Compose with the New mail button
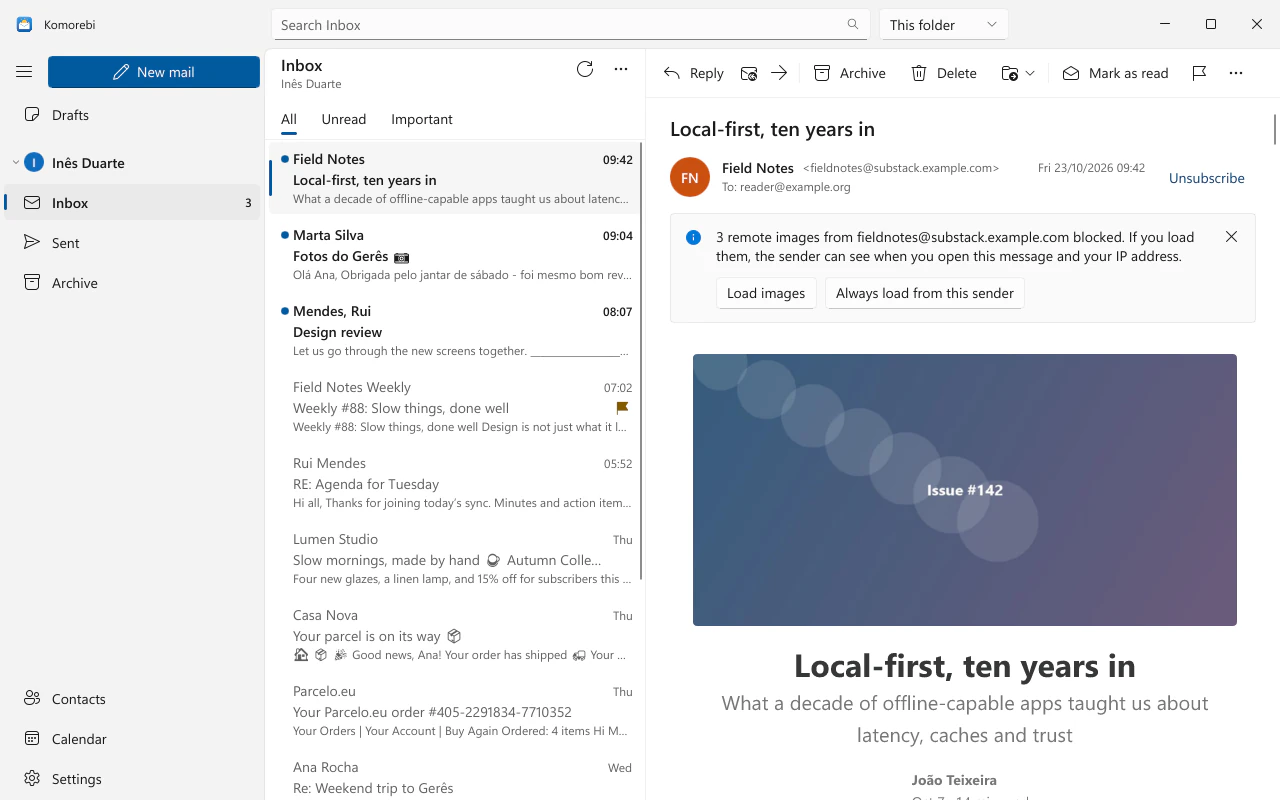 [x=154, y=72]
